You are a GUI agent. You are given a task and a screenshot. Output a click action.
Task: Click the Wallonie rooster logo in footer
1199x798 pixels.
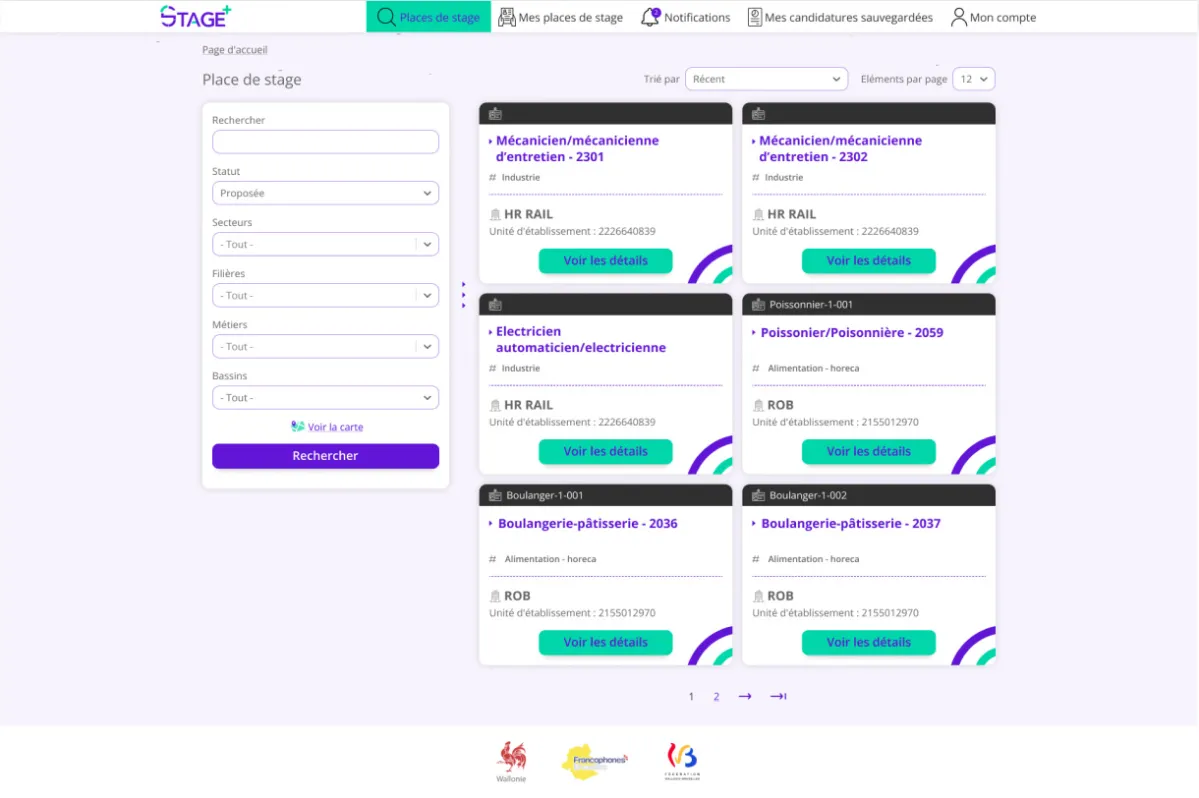tap(511, 761)
